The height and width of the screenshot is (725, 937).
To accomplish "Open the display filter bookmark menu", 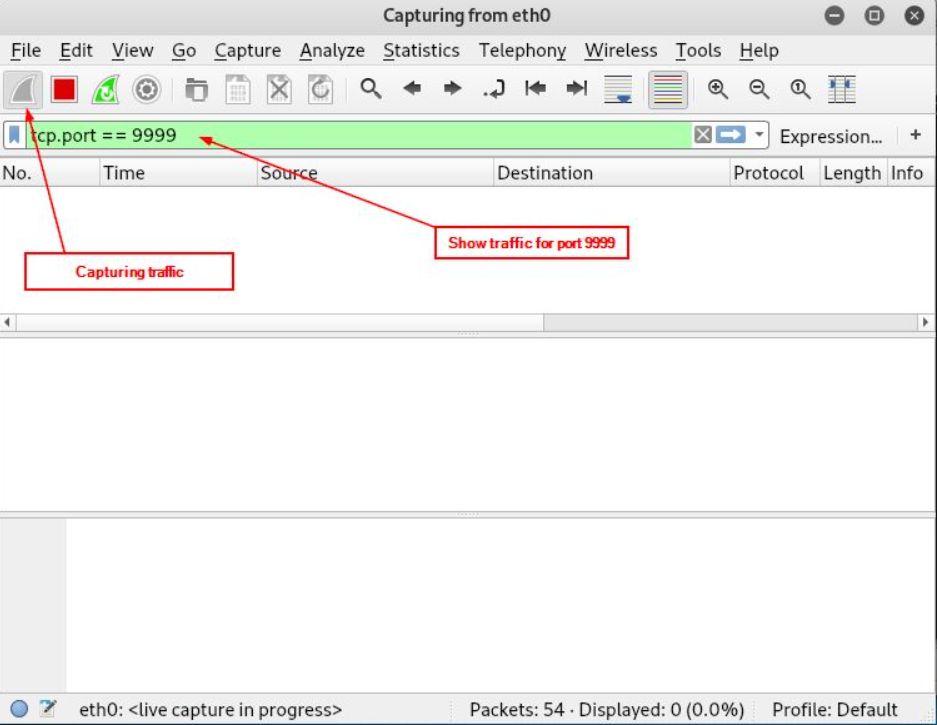I will [x=14, y=135].
